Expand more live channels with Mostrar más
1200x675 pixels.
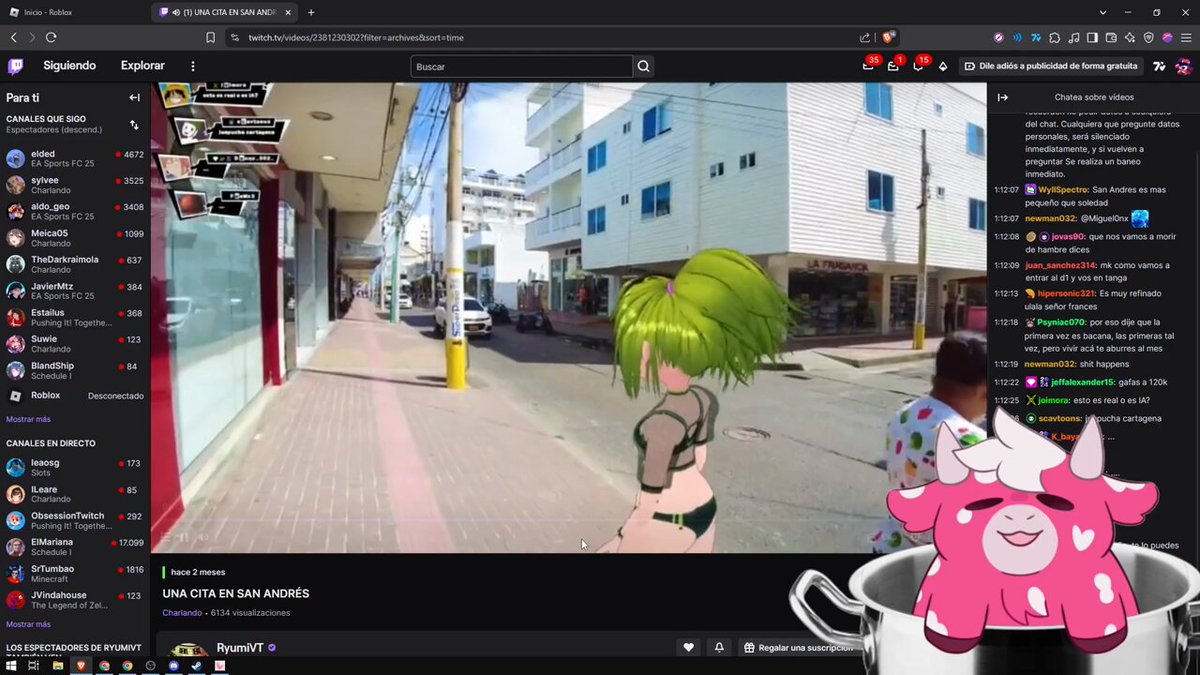pyautogui.click(x=28, y=624)
